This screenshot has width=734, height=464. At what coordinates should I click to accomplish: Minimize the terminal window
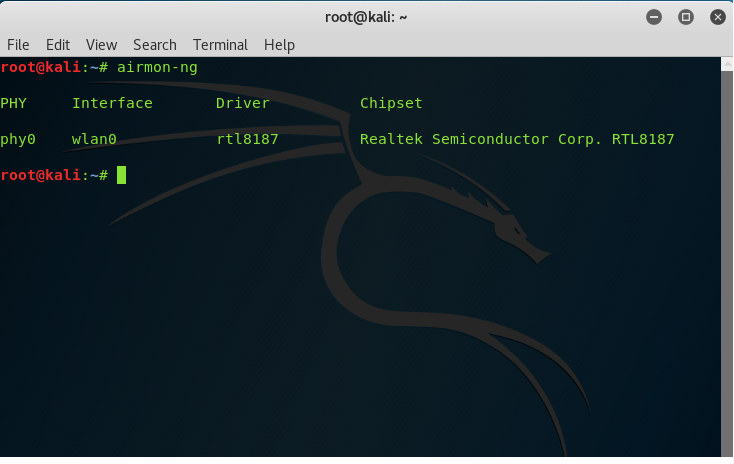pos(654,17)
